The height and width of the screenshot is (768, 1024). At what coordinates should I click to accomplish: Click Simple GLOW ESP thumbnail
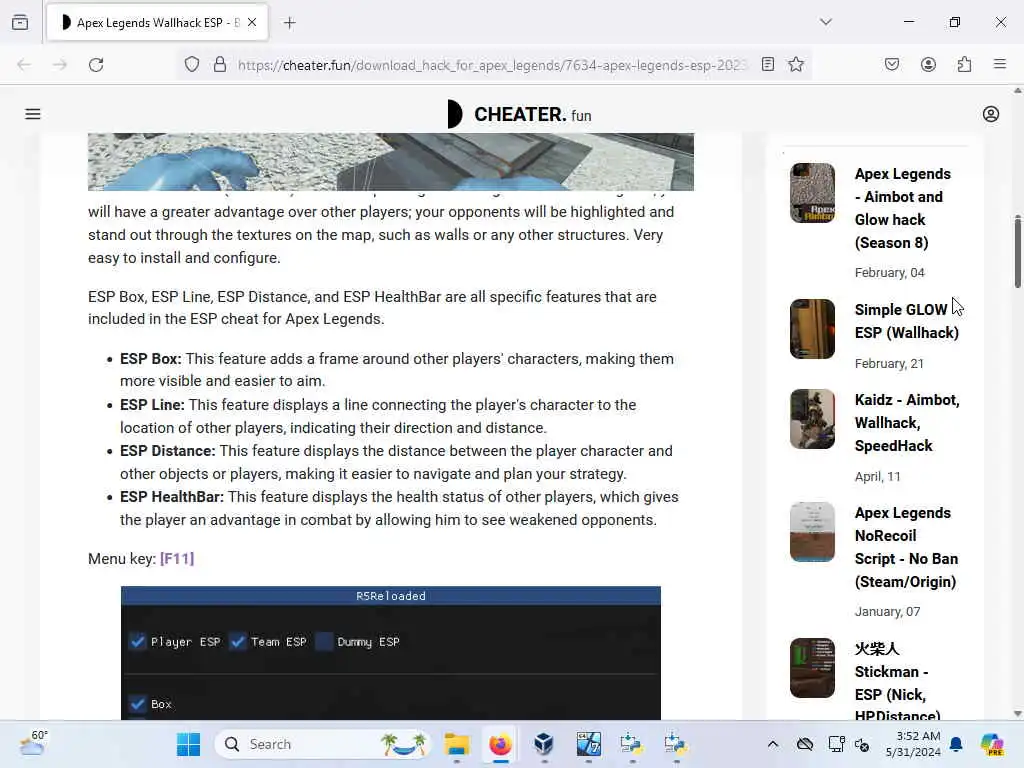click(x=812, y=328)
